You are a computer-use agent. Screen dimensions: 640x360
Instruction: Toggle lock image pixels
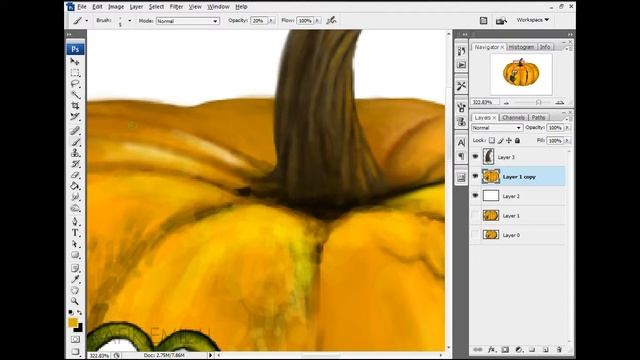pos(500,140)
